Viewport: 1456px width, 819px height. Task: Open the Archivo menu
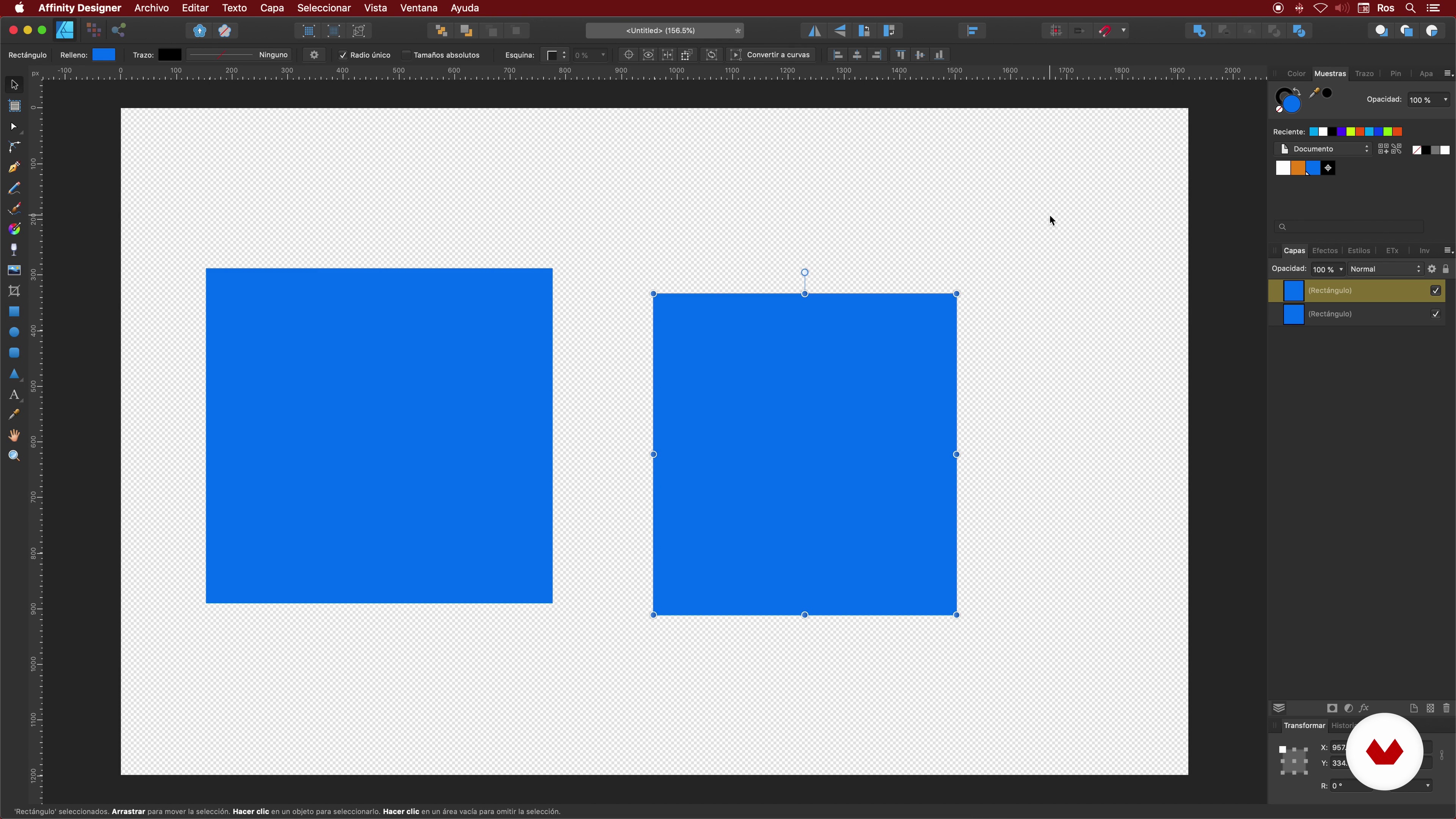(152, 8)
